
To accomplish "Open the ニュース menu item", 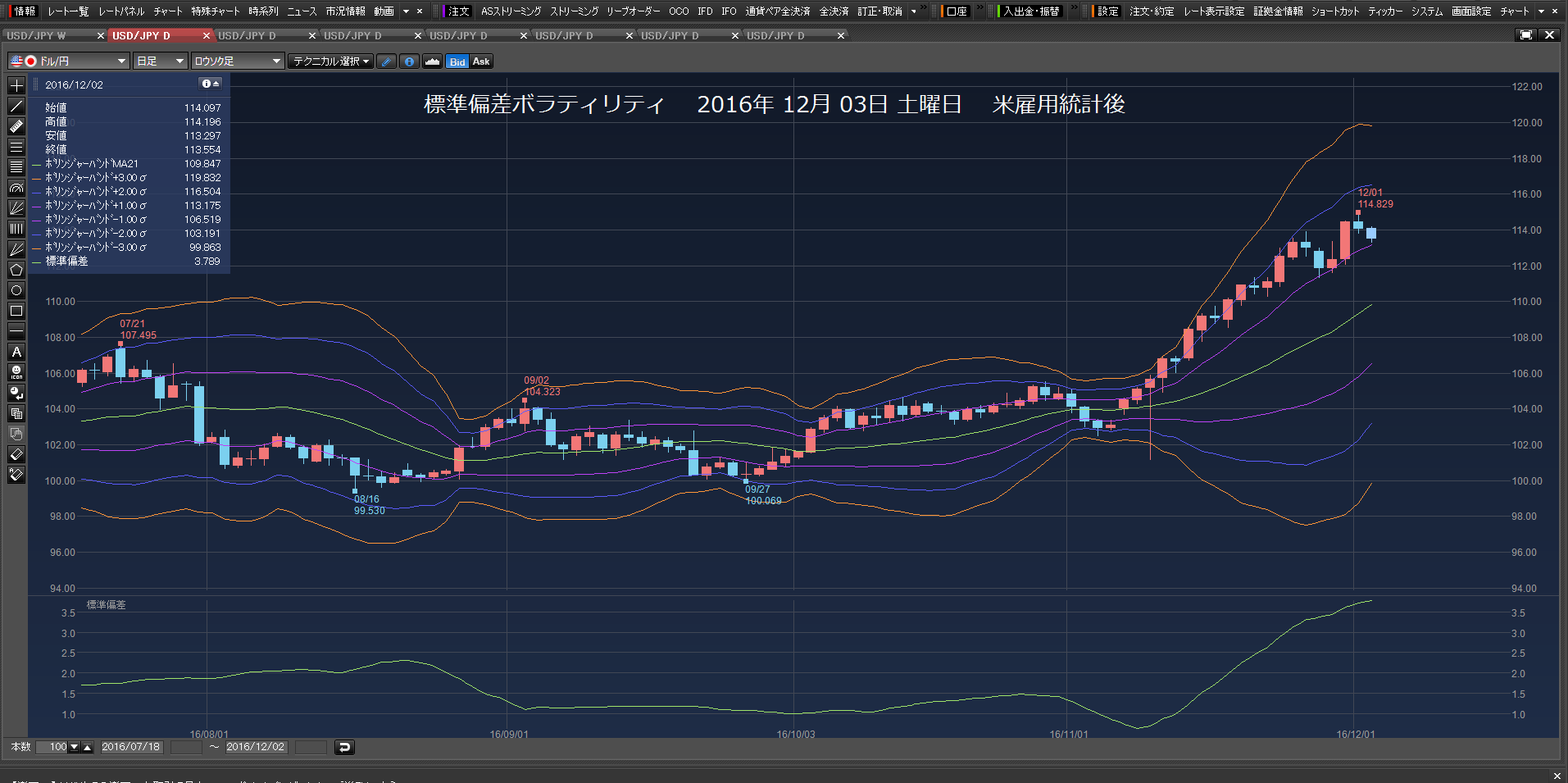I will point(302,11).
